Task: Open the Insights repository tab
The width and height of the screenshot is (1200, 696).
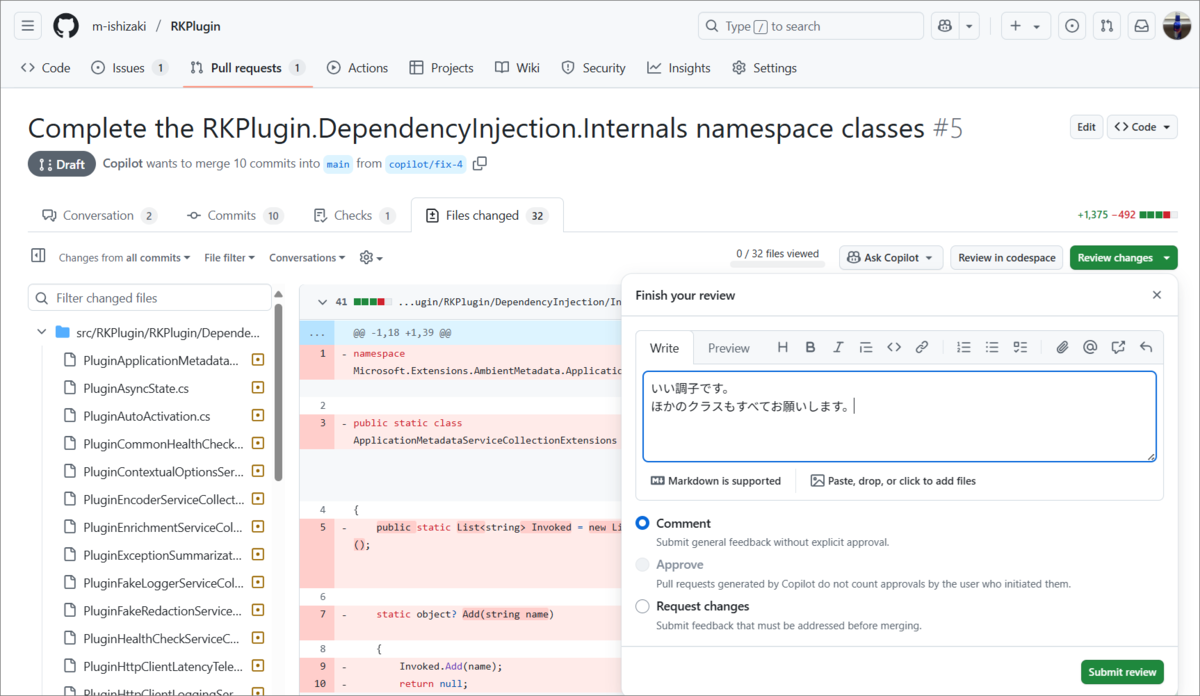Action: [x=679, y=68]
